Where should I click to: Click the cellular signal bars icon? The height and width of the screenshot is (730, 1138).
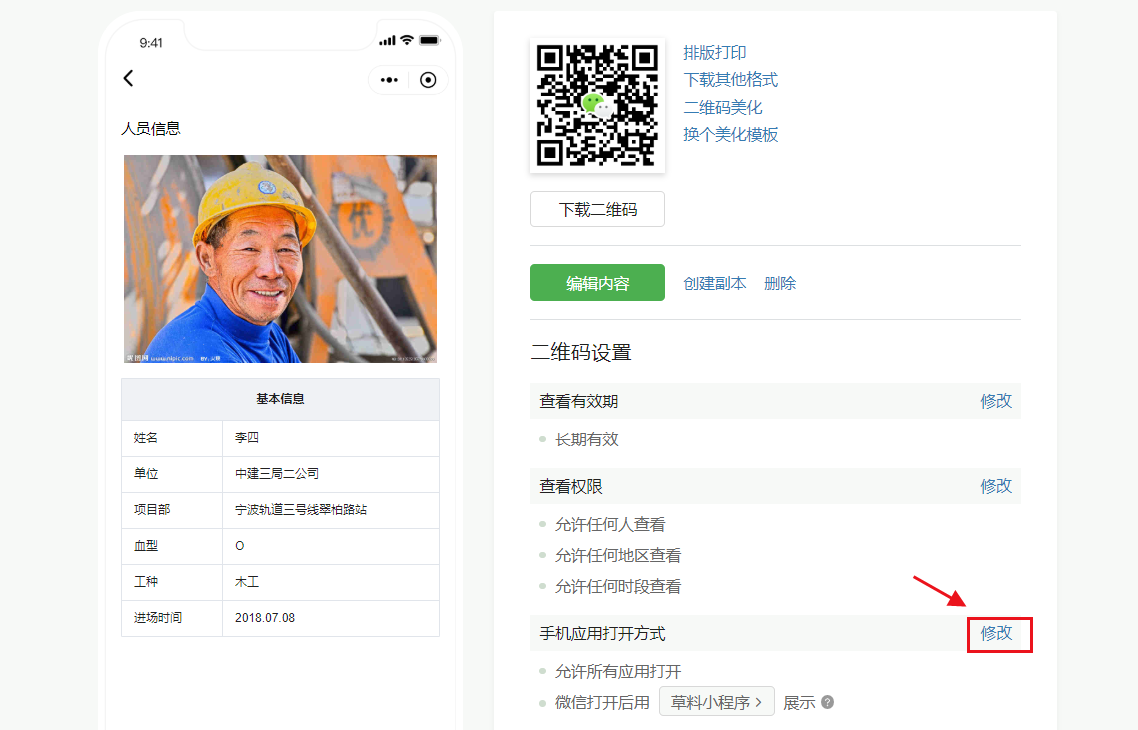388,41
